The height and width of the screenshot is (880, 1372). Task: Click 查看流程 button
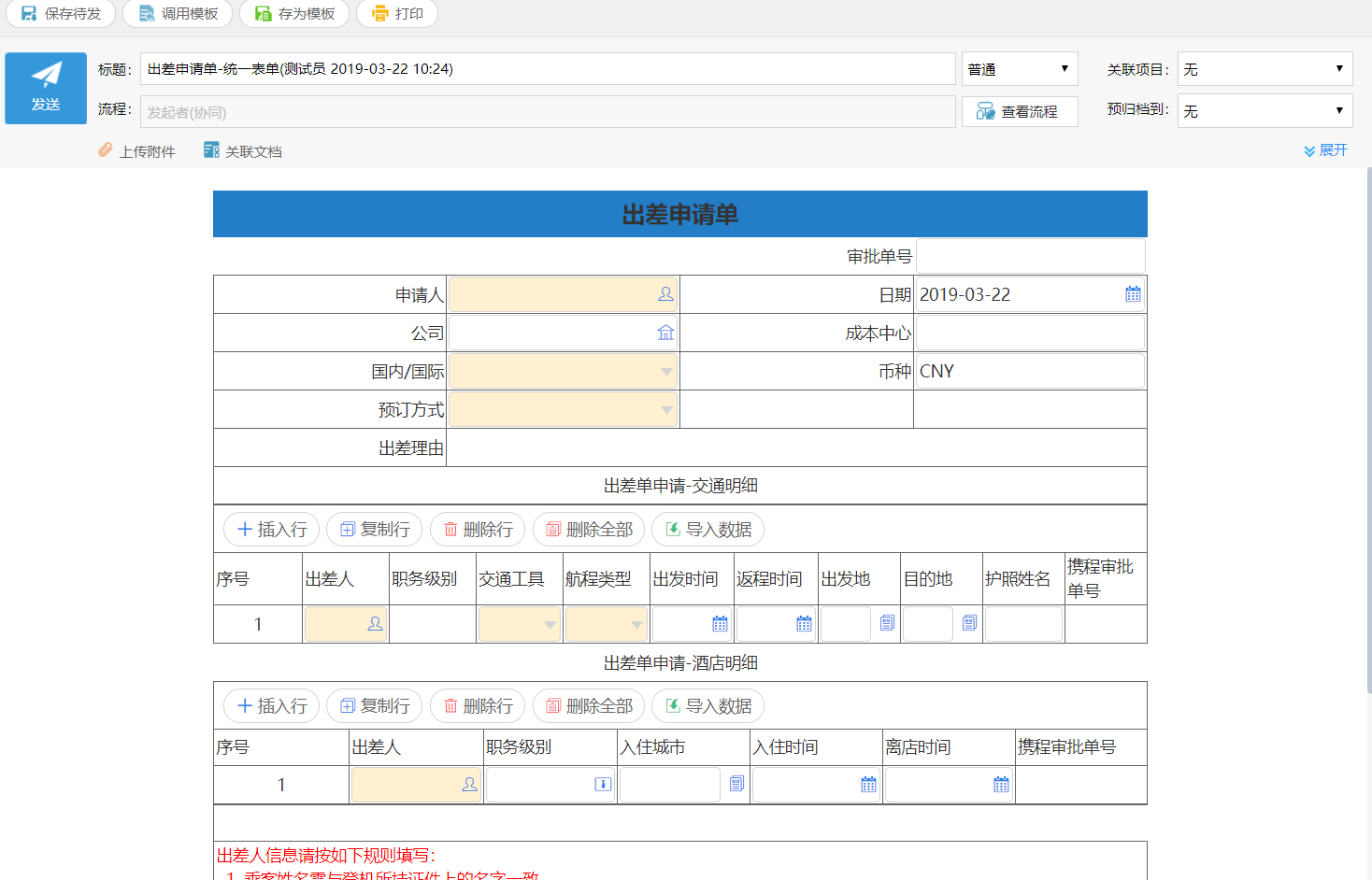(1020, 112)
